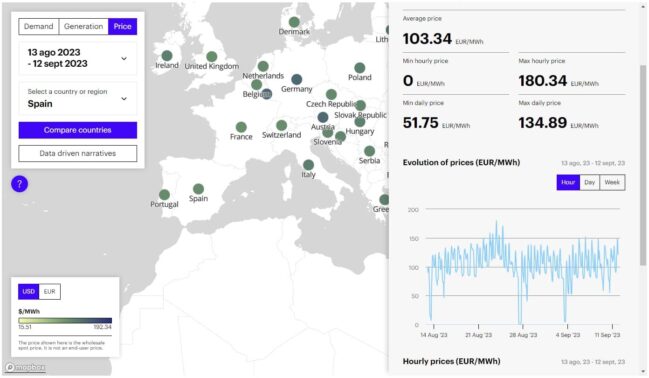Open the country or region selector

(78, 98)
